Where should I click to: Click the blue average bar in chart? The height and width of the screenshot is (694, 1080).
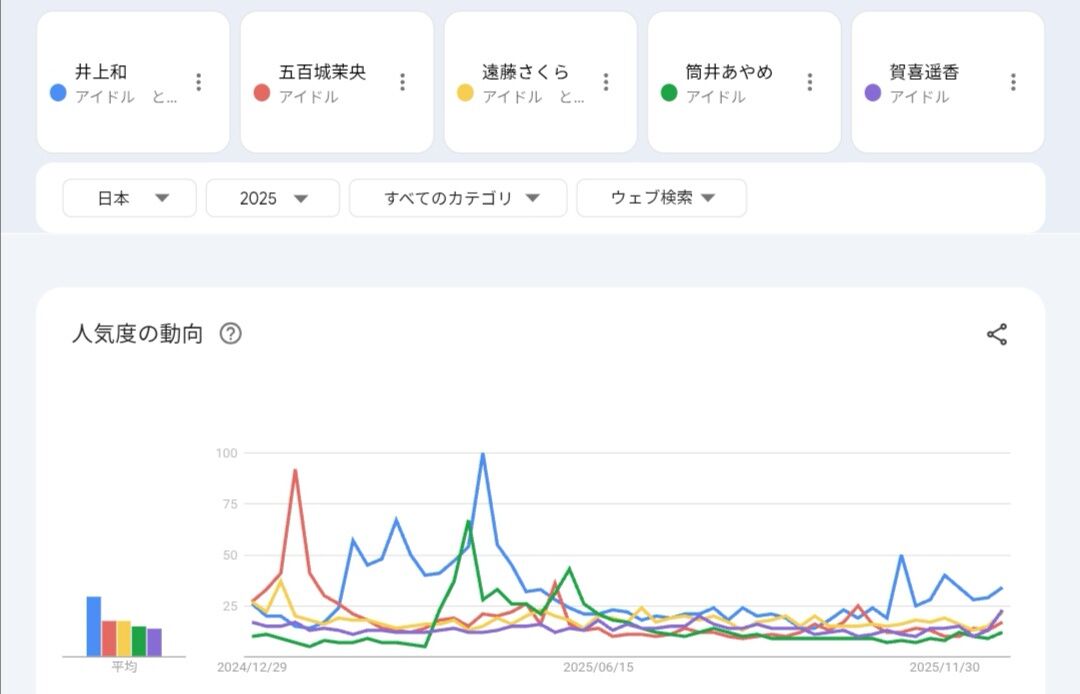pos(94,626)
